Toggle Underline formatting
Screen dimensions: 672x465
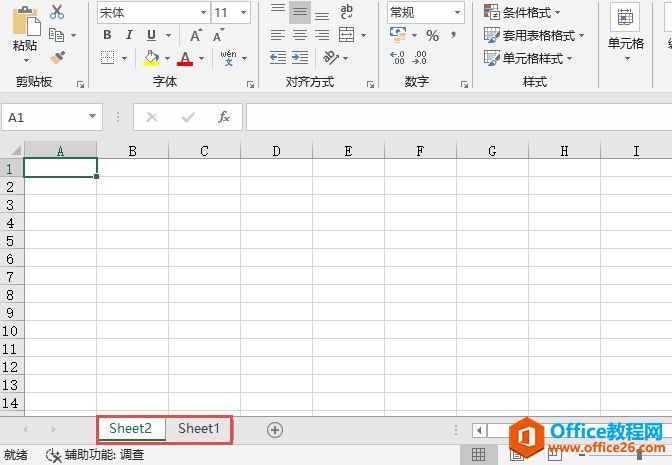point(151,35)
